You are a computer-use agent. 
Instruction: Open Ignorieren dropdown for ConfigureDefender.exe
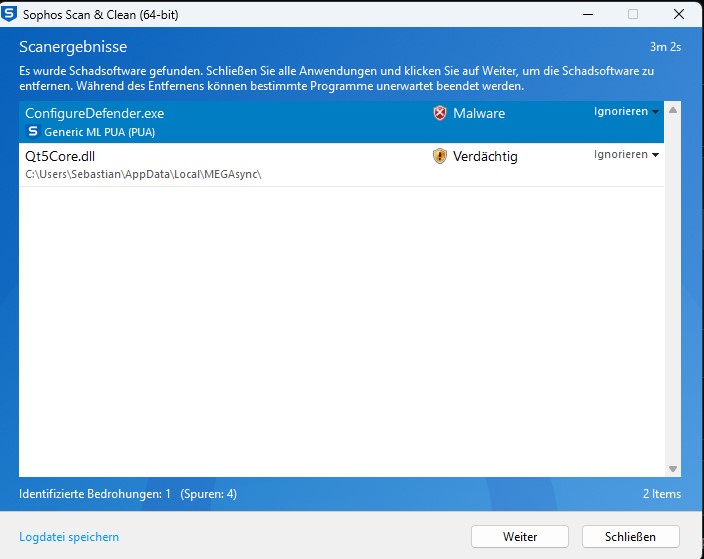coord(626,111)
